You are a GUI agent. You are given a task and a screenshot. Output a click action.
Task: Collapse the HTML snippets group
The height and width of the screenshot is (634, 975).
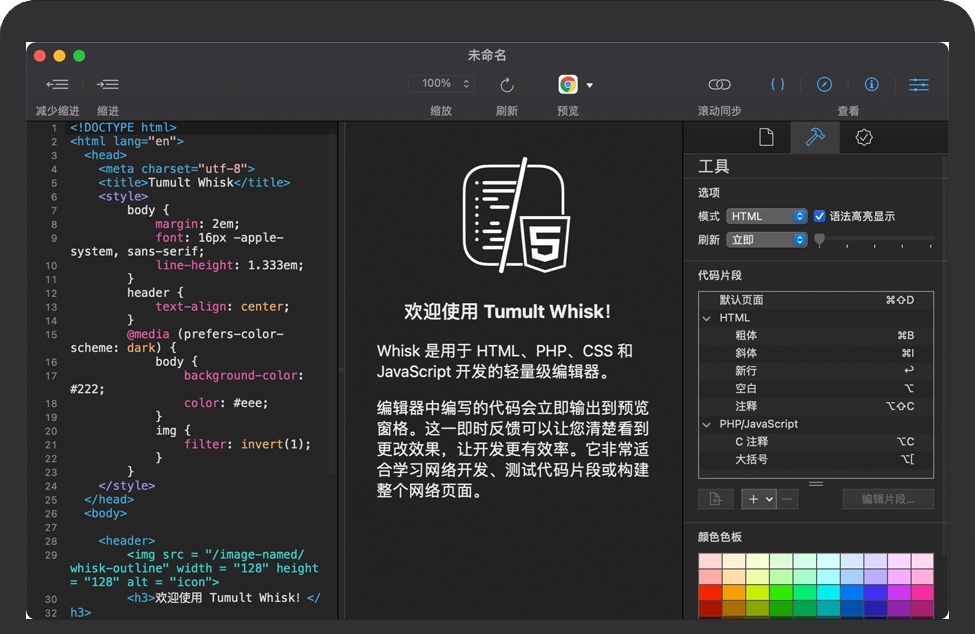tap(707, 318)
